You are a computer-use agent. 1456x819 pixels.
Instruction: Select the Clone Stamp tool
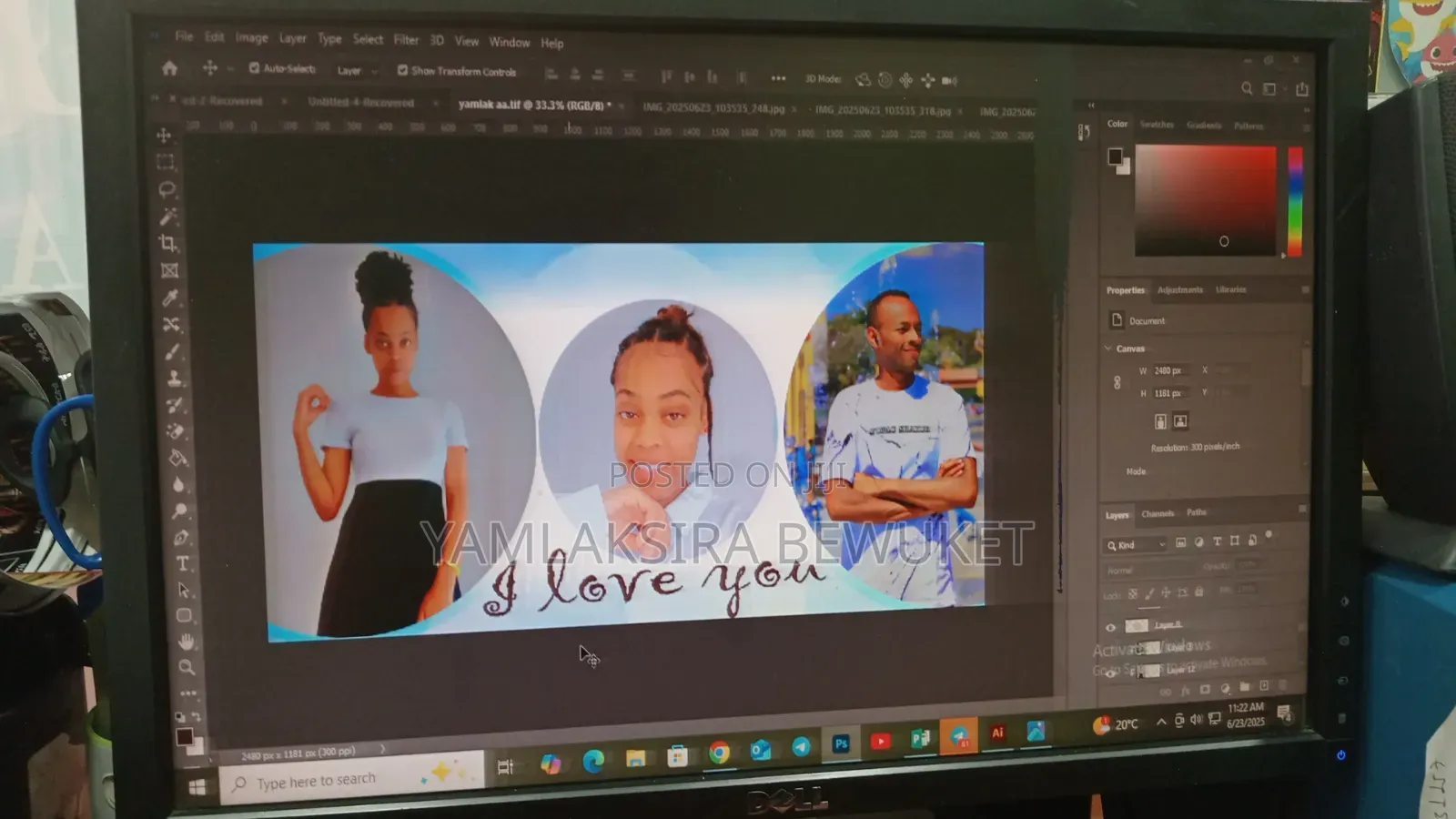tap(174, 377)
